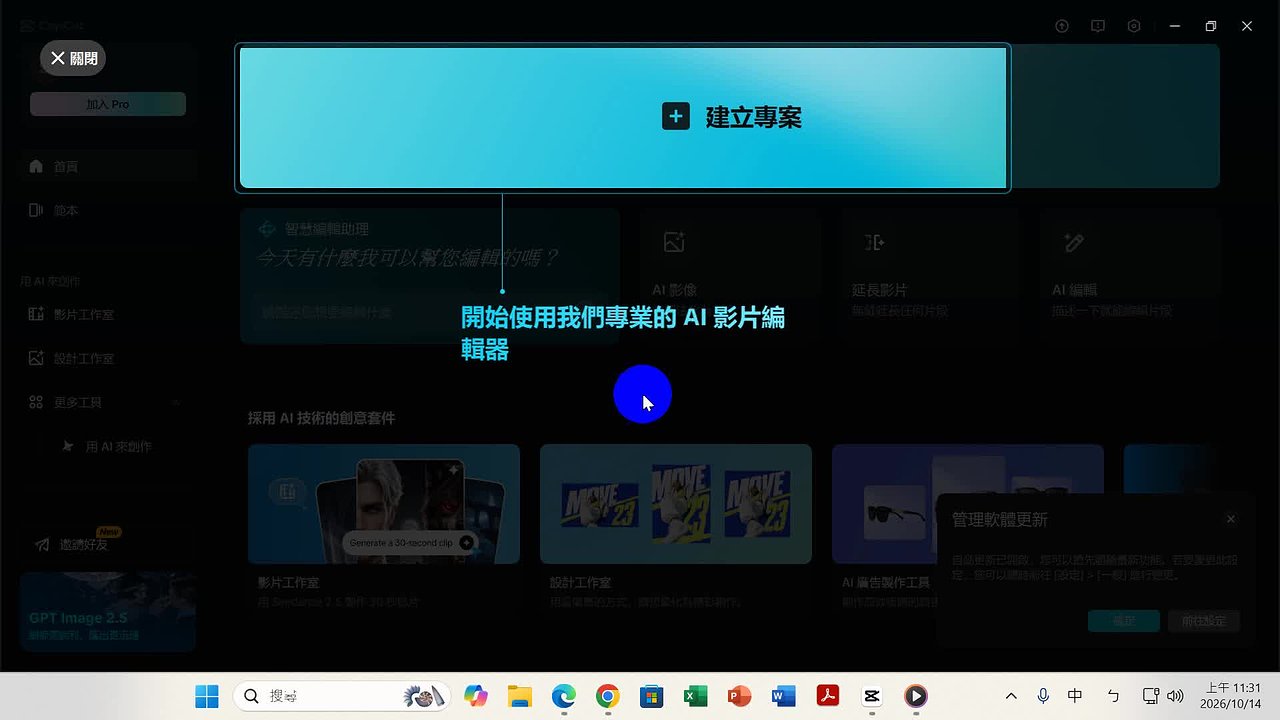Dismiss the tutorial with the 關閉 button
The width and height of the screenshot is (1280, 720).
[73, 58]
